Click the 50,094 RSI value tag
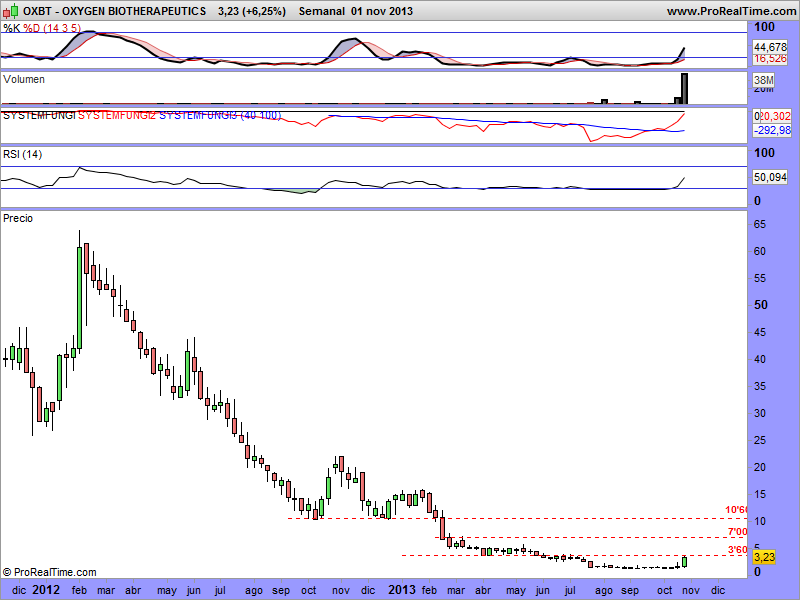This screenshot has width=800, height=600. point(770,176)
